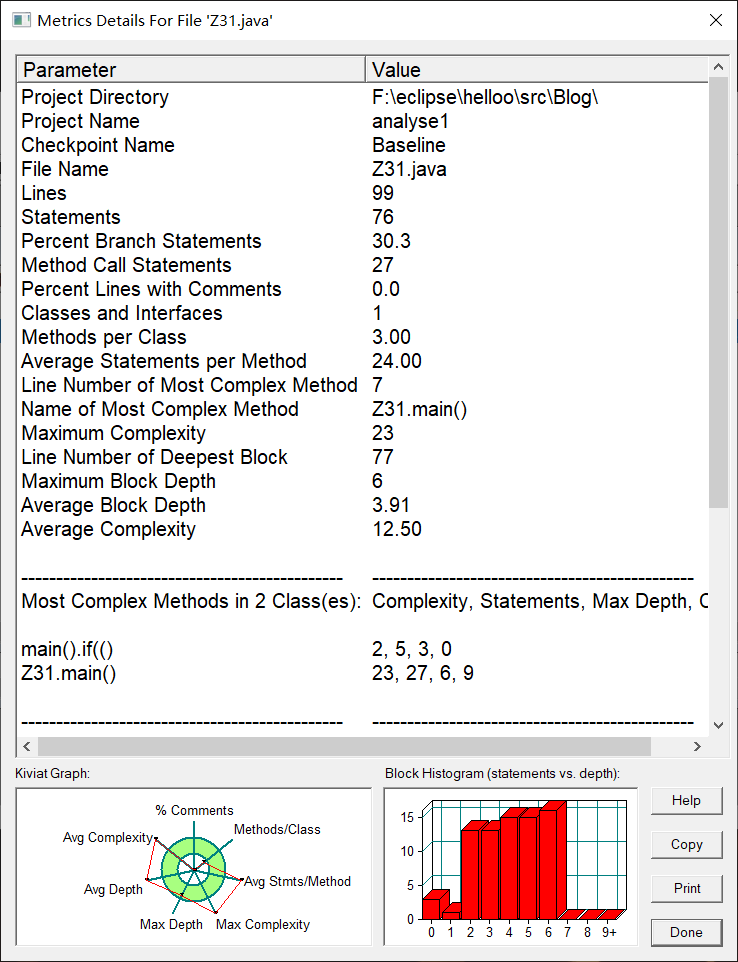
Task: Click the vertical scrollbar thumb
Action: click(718, 293)
